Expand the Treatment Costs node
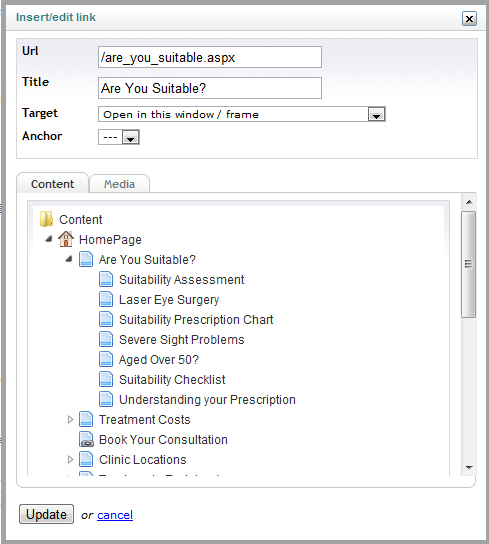Image resolution: width=489 pixels, height=544 pixels. [x=70, y=419]
